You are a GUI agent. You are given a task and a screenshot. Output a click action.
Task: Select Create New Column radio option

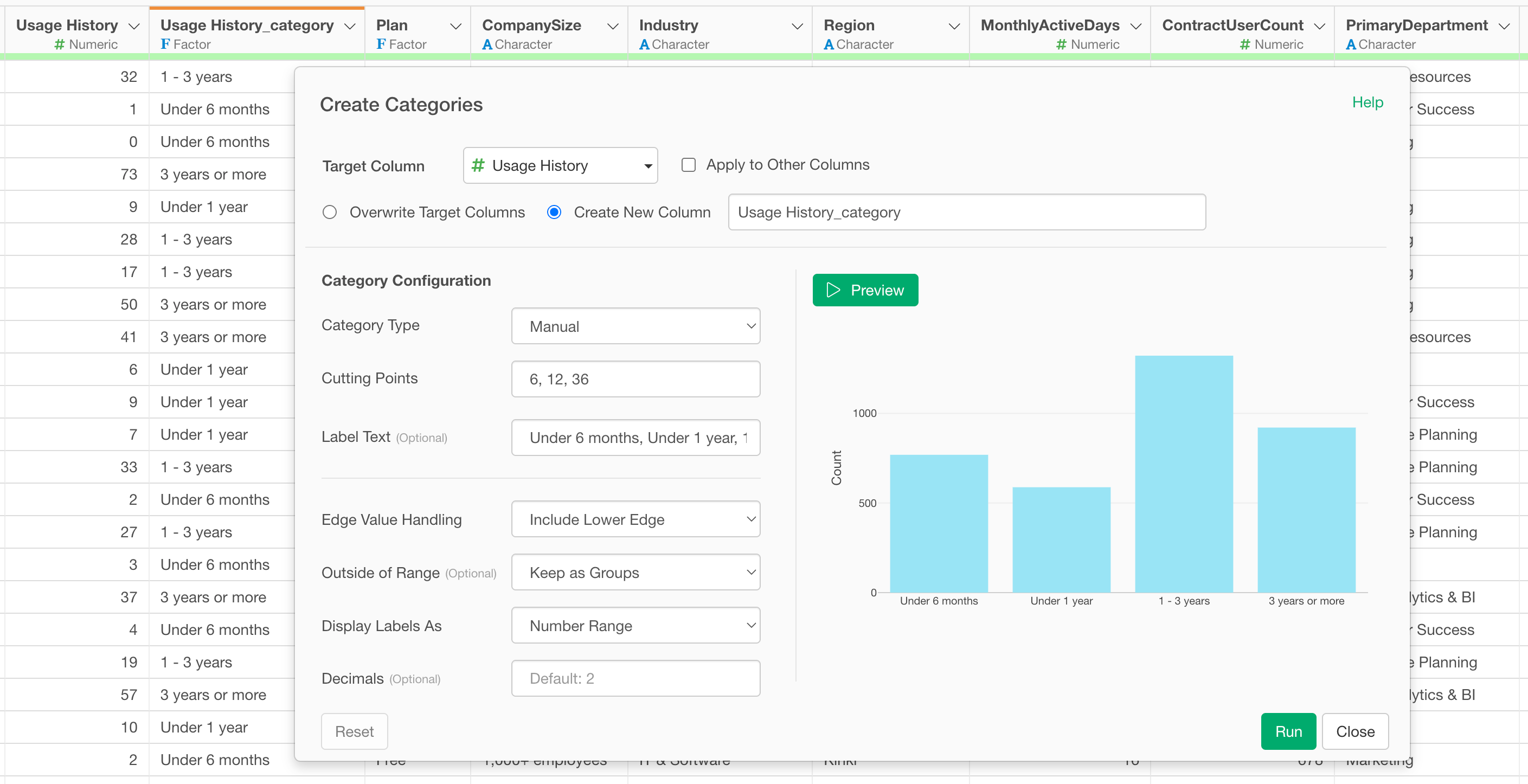tap(554, 213)
